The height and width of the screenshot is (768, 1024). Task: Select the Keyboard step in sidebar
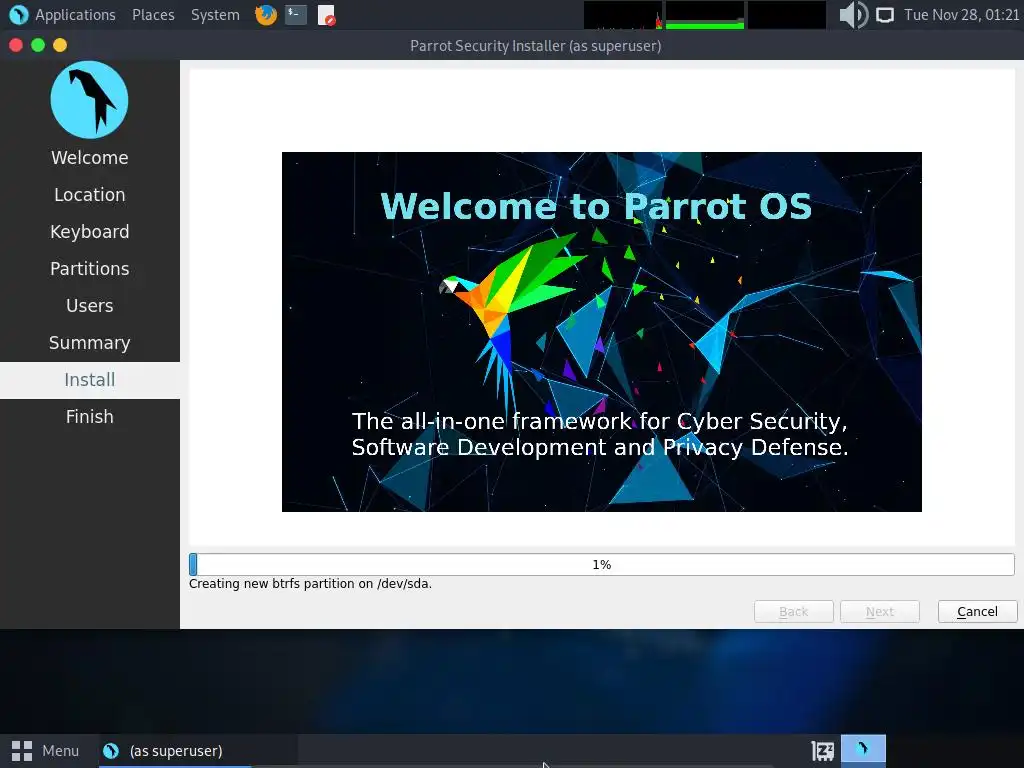(89, 232)
